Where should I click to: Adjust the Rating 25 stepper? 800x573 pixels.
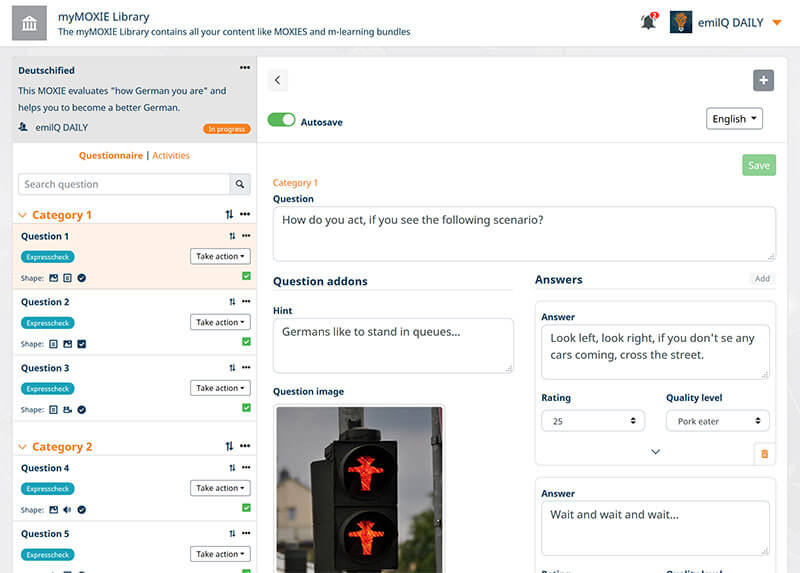(593, 421)
